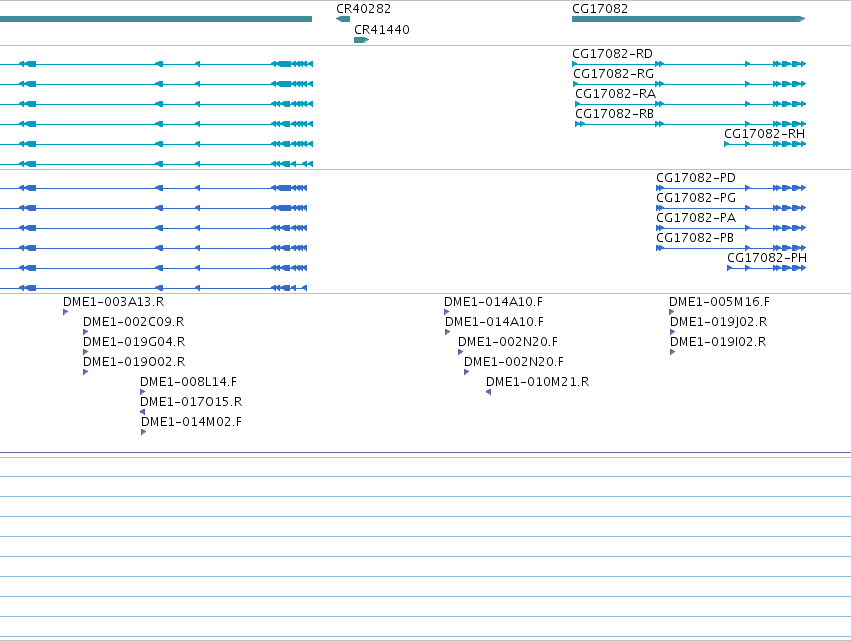Click the CR41440 gene arrow glyph
Image resolution: width=851 pixels, height=641 pixels.
click(361, 40)
